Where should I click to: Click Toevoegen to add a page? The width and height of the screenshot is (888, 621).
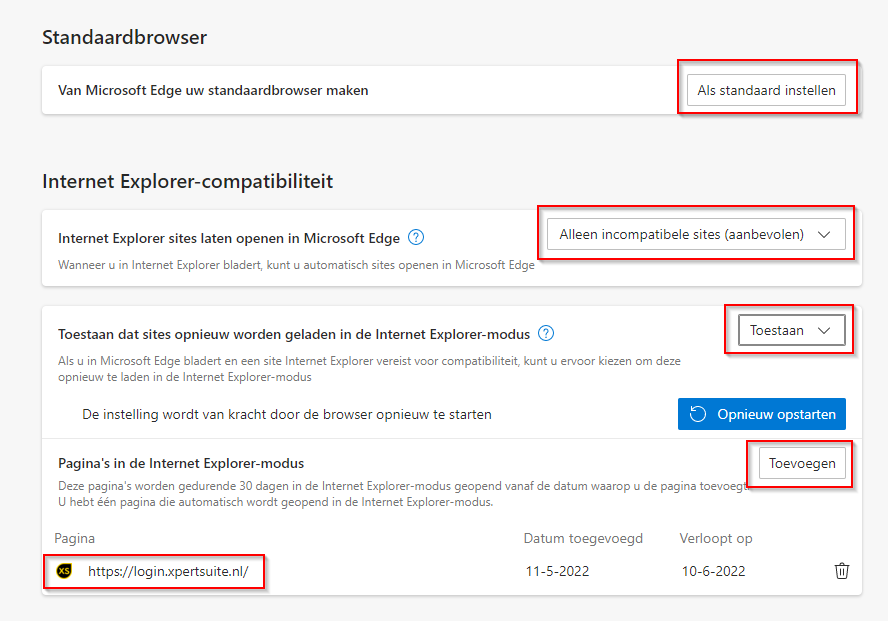point(802,463)
